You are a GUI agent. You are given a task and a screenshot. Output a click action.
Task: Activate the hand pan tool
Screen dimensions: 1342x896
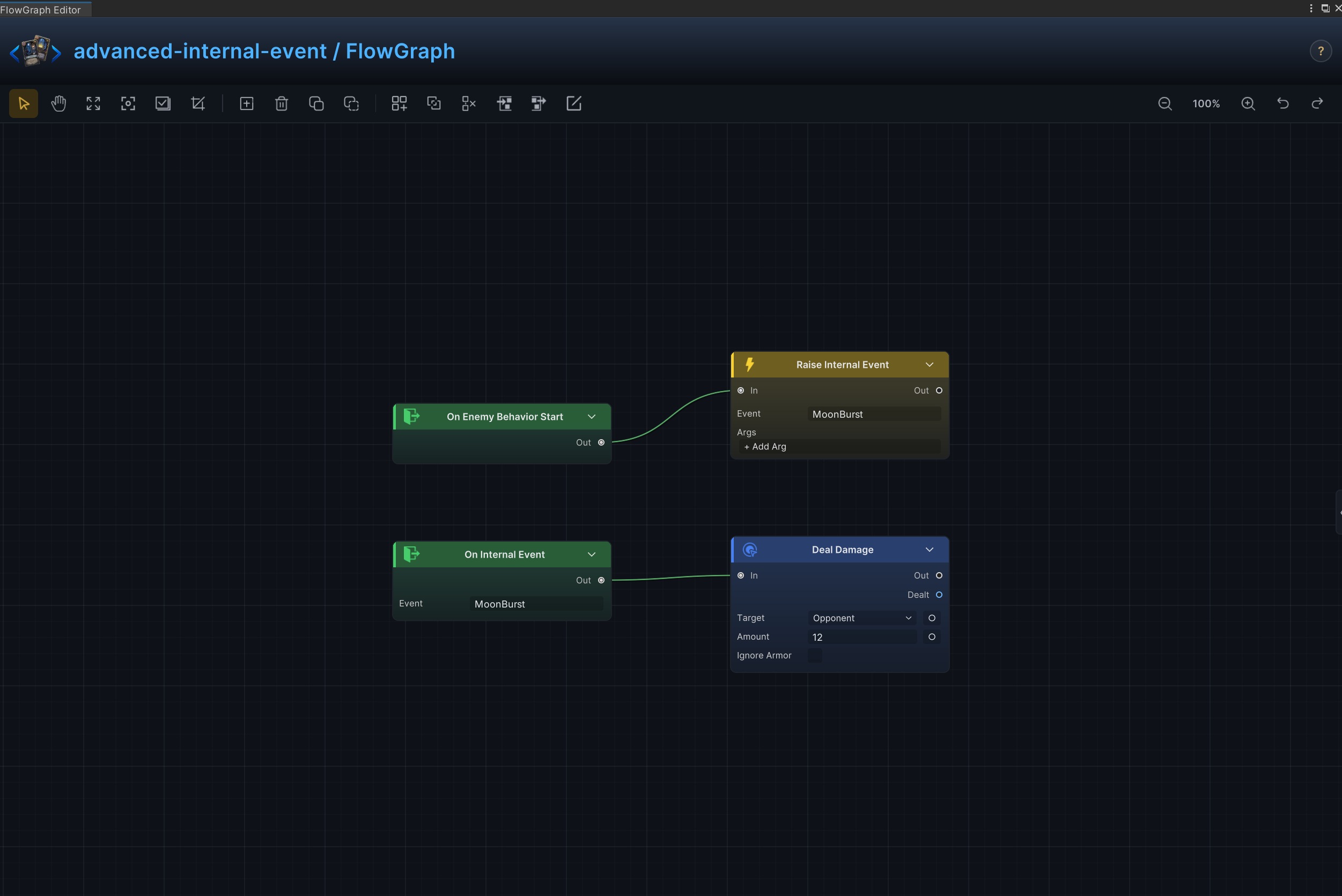coord(58,103)
